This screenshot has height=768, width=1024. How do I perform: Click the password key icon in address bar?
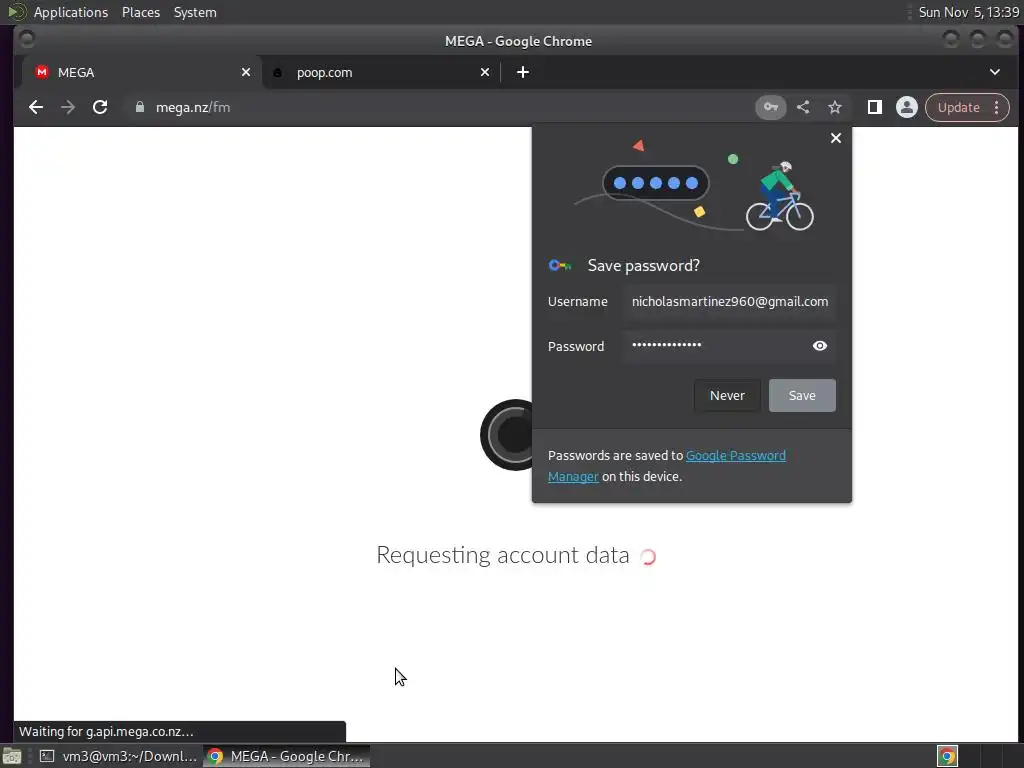tap(771, 107)
